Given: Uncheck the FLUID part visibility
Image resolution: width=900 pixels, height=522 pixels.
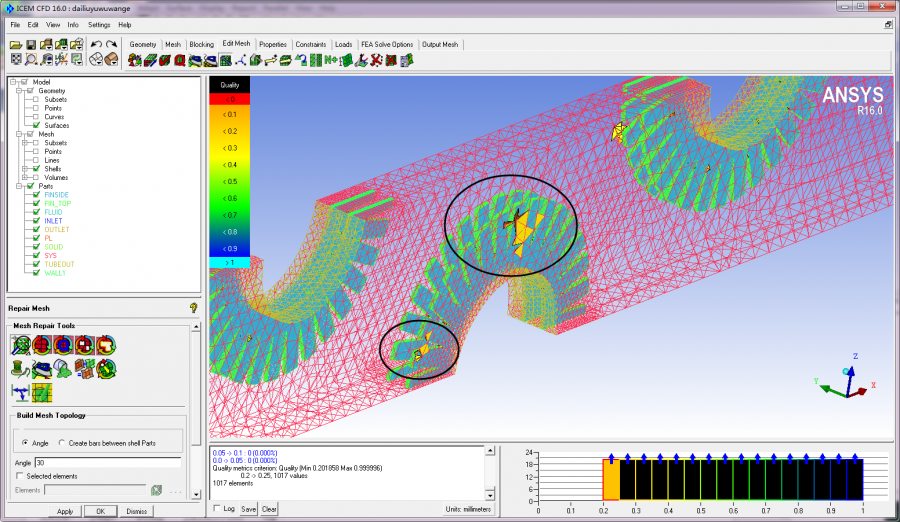Looking at the screenshot, I should (x=37, y=212).
